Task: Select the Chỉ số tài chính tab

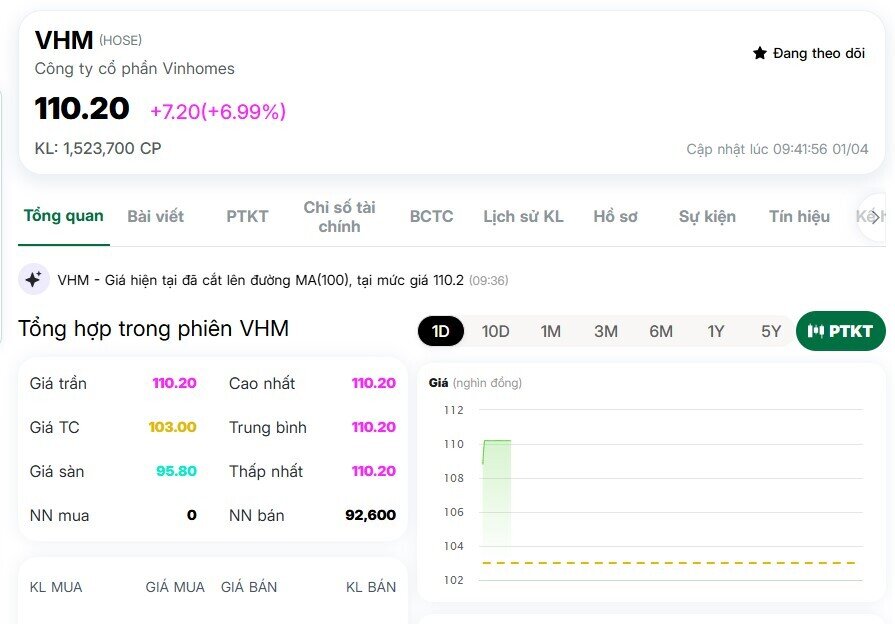Action: pyautogui.click(x=340, y=216)
